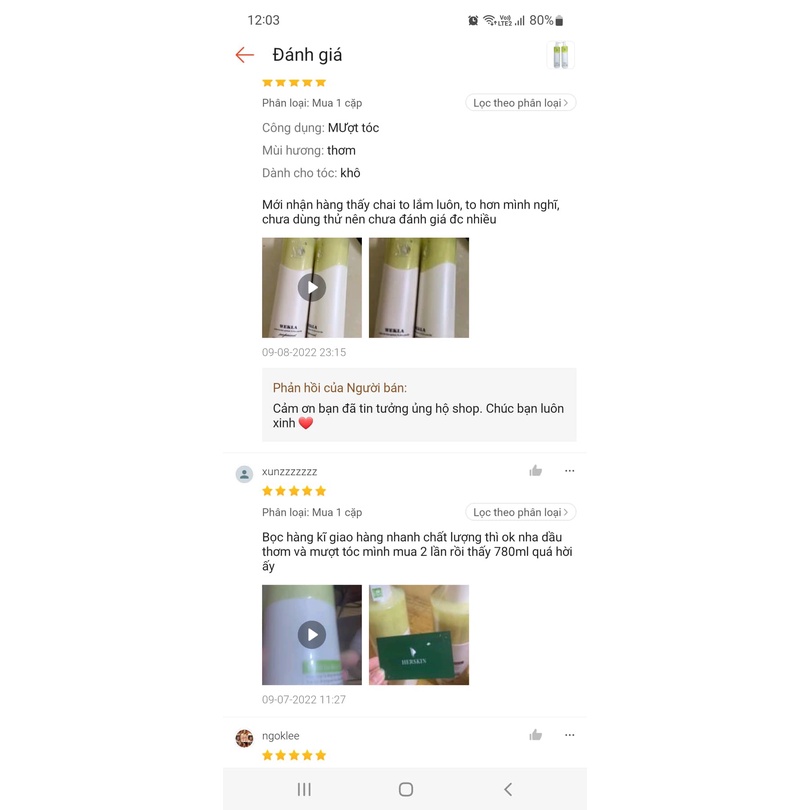Viewport: 810px width, 810px height.
Task: Tap the seller reply box
Action: pyautogui.click(x=419, y=405)
